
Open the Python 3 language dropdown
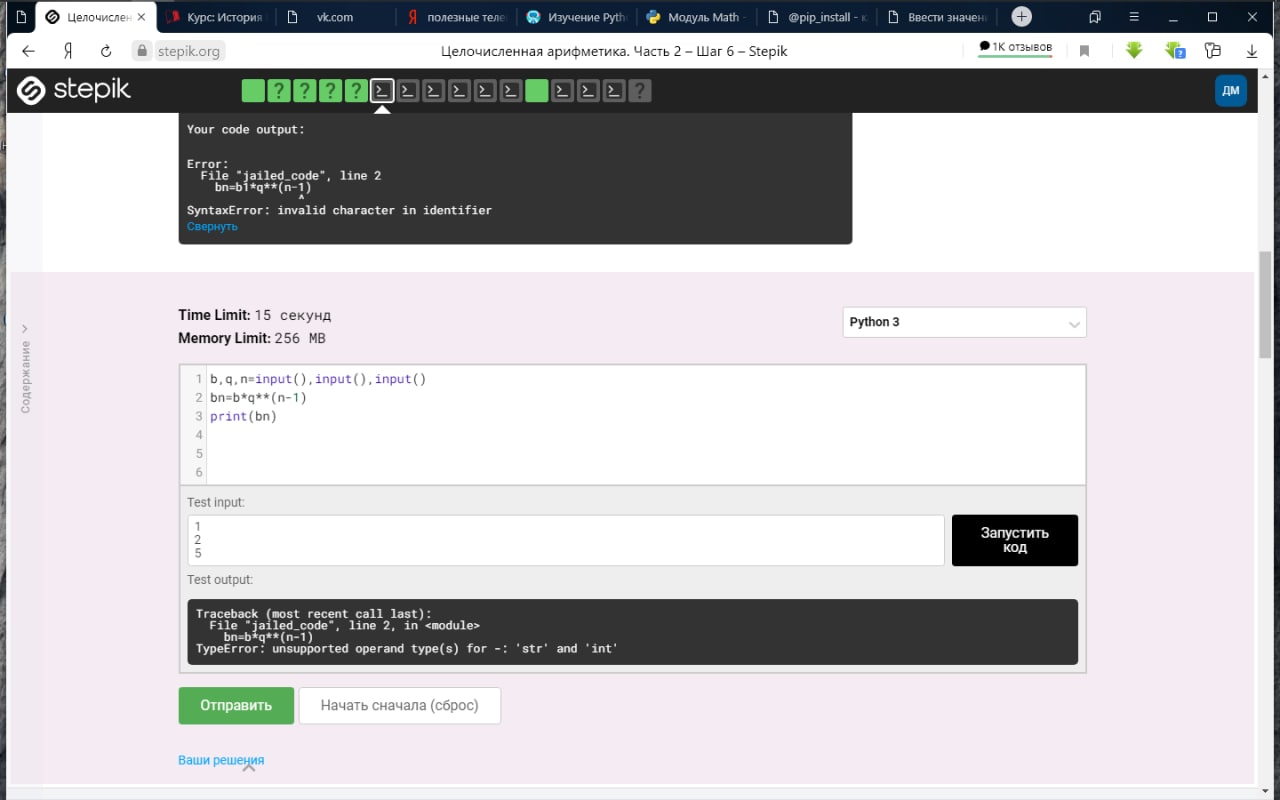964,322
